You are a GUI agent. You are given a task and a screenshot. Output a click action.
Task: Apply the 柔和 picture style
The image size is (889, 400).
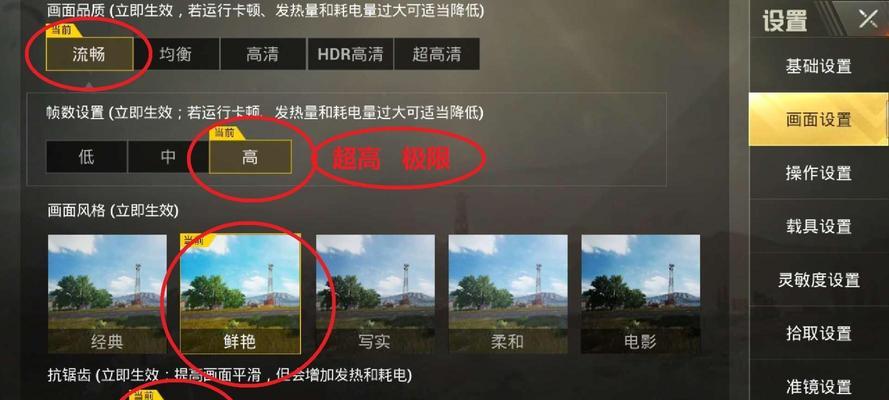[508, 294]
